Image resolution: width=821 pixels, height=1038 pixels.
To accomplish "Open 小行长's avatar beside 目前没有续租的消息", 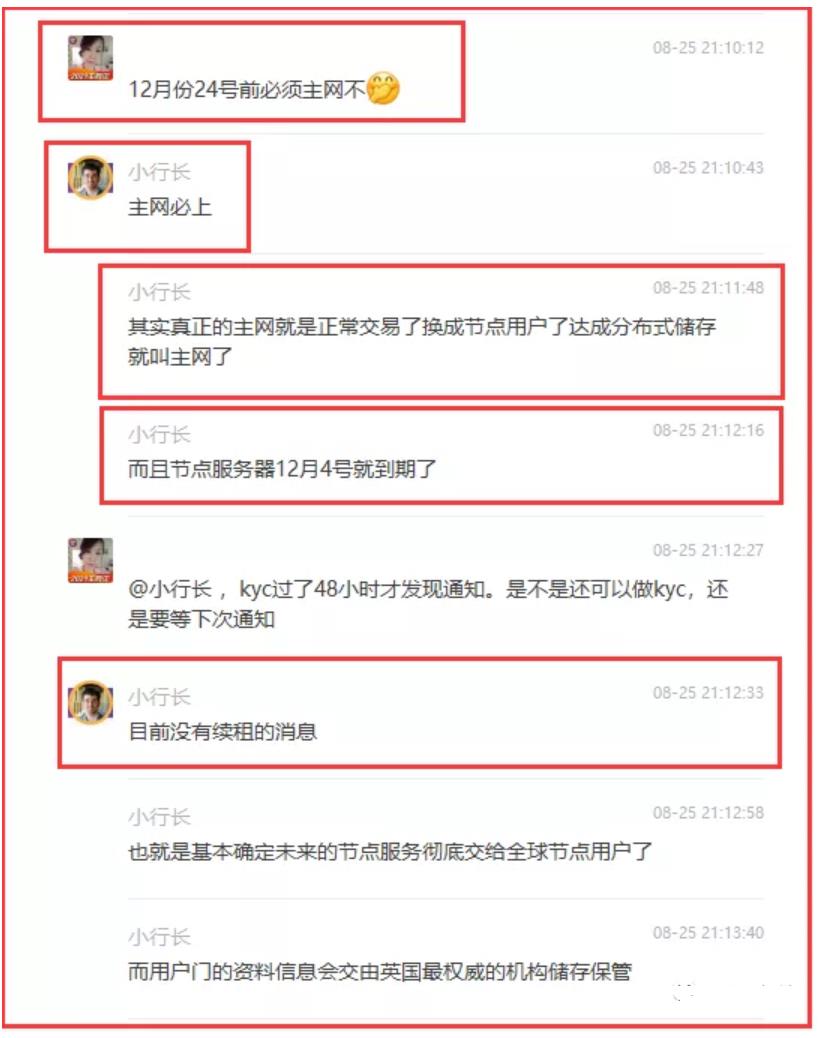I will 91,702.
